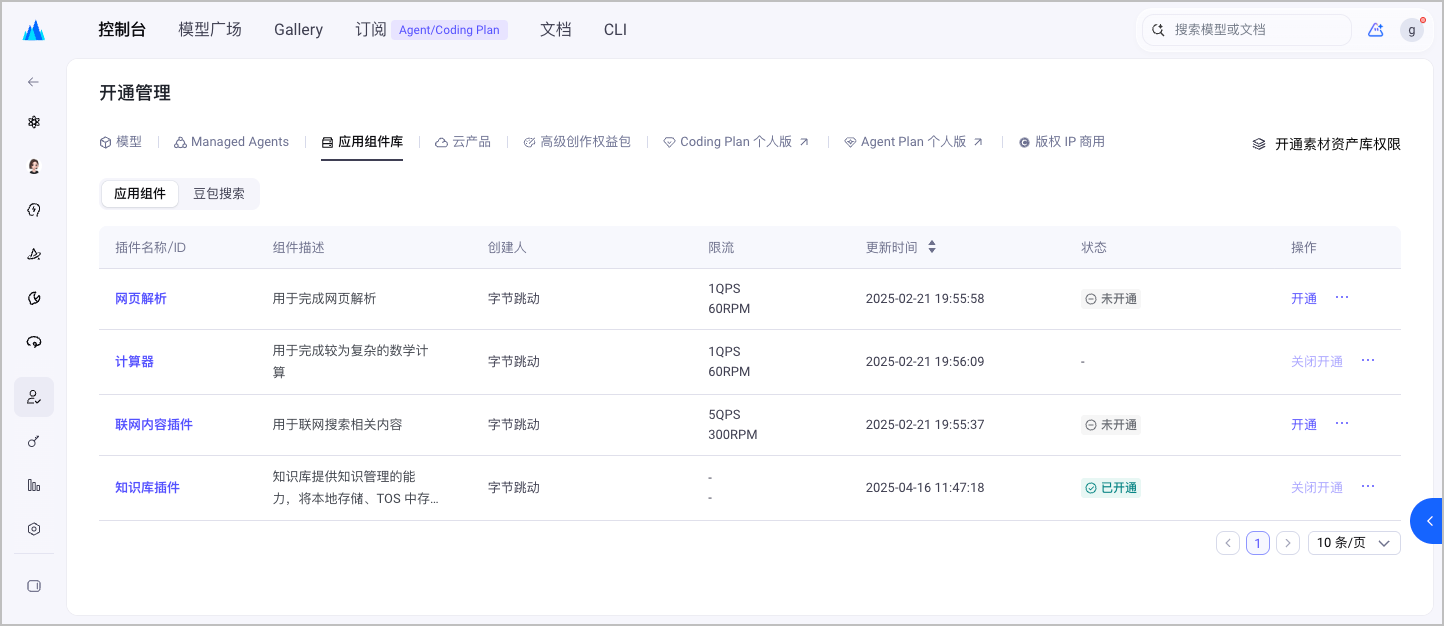The height and width of the screenshot is (626, 1444).
Task: Go to 控制台 in the top navigation
Action: click(x=122, y=30)
